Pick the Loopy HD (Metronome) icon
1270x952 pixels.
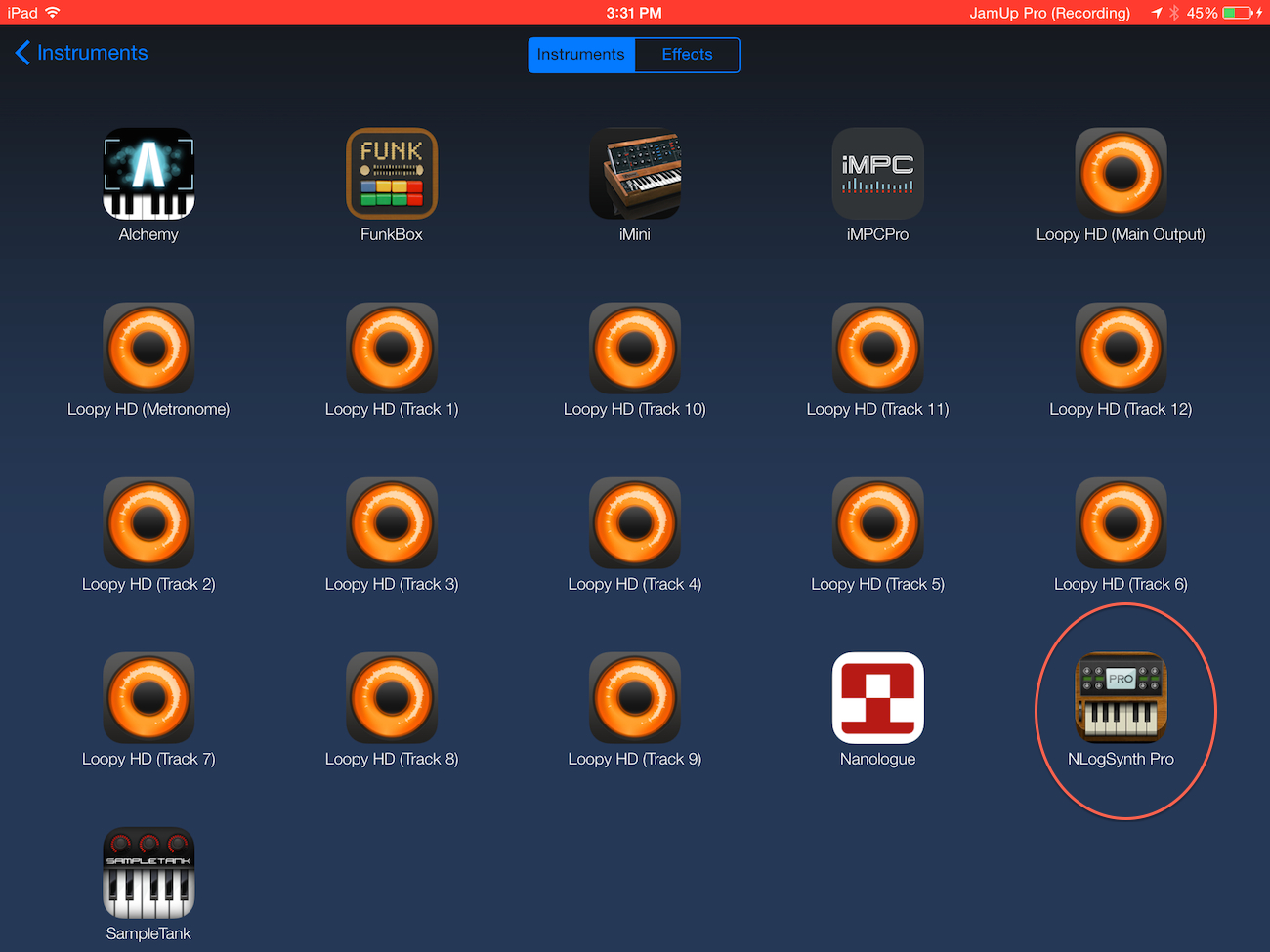[x=148, y=349]
